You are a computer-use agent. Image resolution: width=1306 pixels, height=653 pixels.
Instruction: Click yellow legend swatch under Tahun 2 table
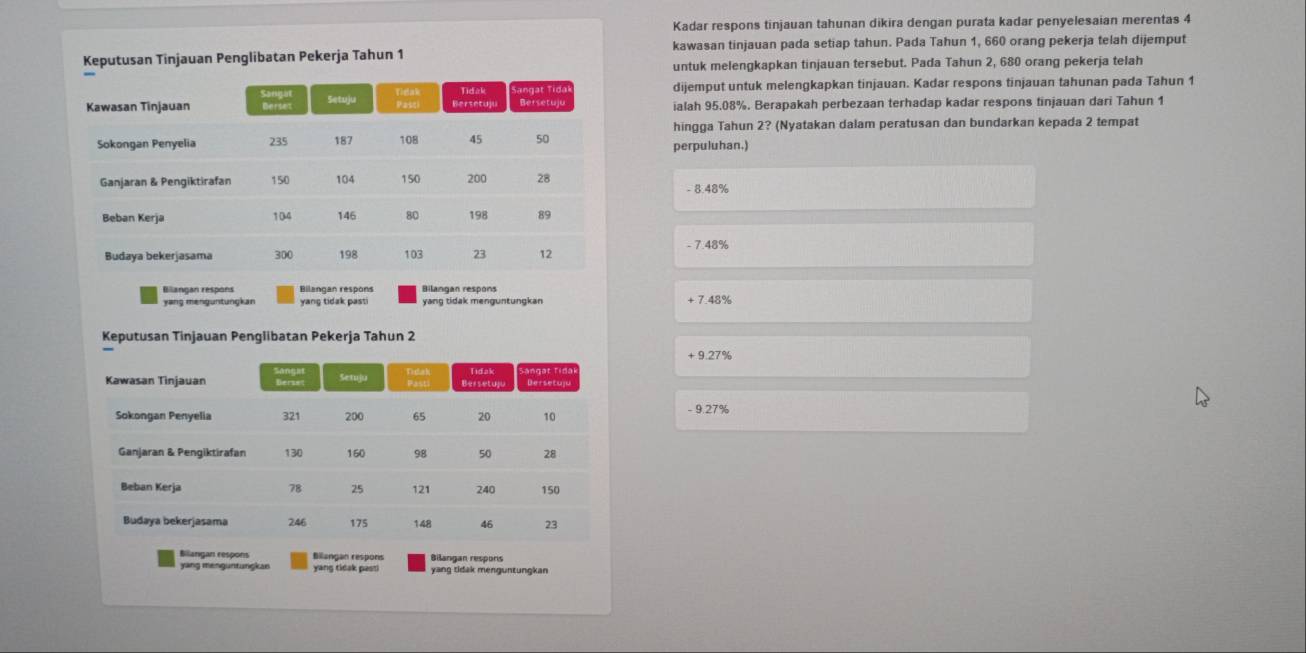point(299,560)
